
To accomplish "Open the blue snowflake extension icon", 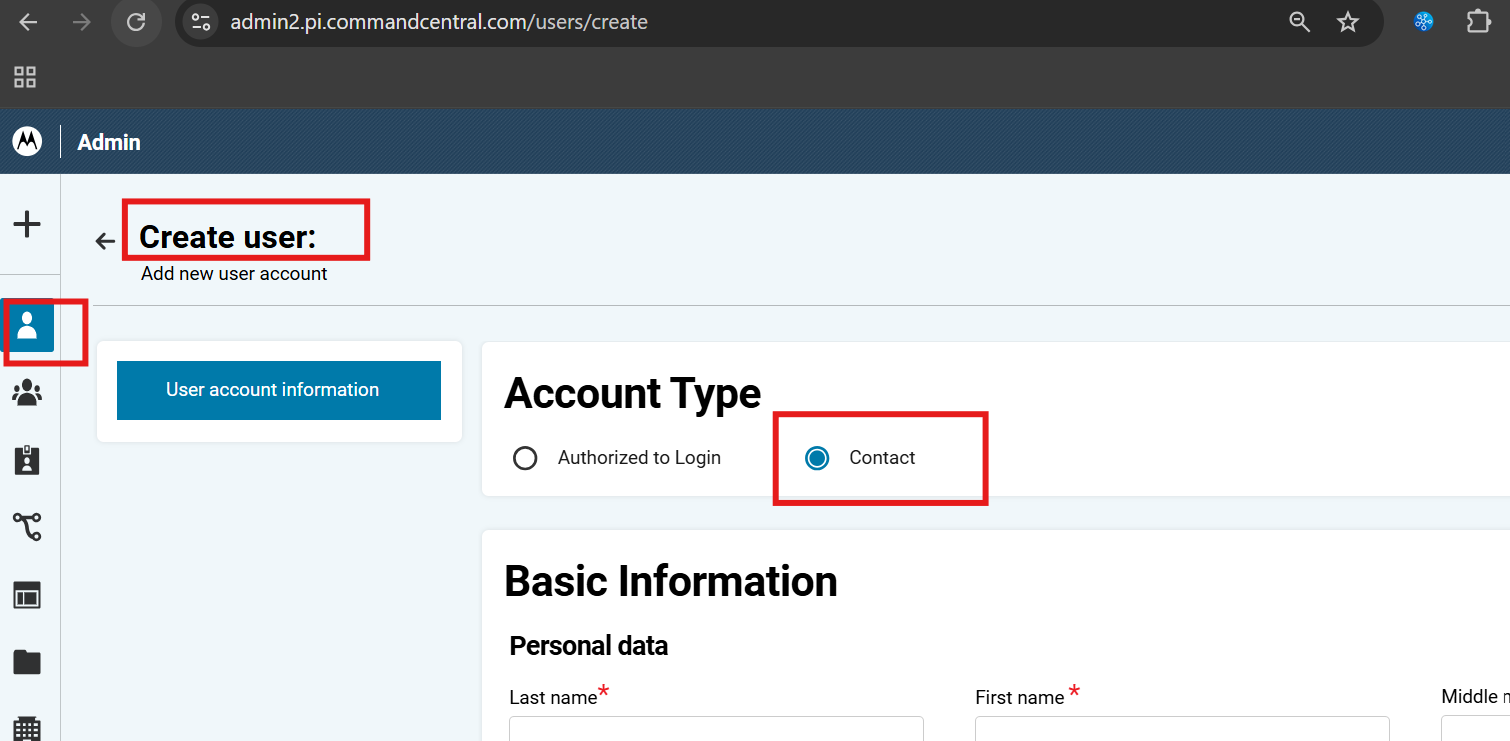I will click(1424, 22).
